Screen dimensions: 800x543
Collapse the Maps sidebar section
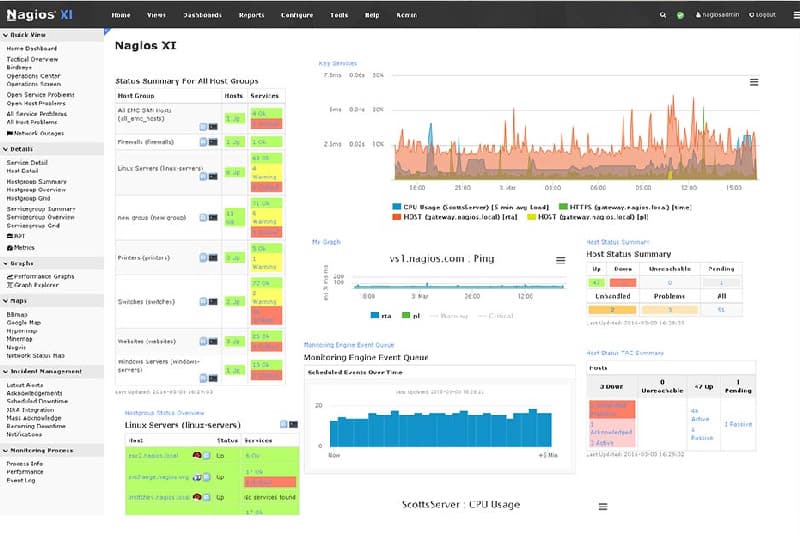[15, 301]
